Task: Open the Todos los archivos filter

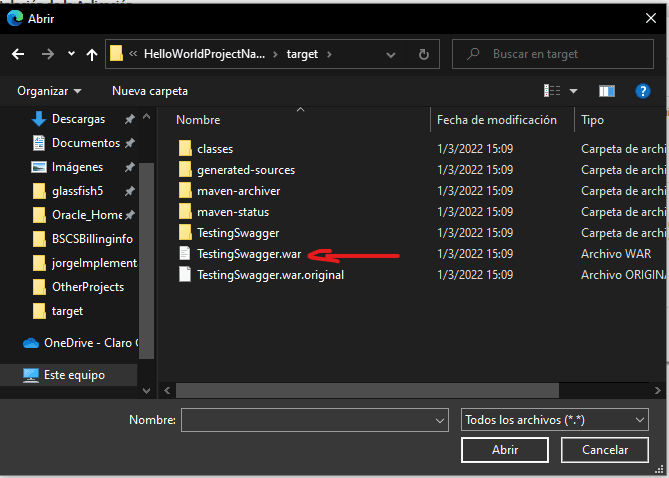Action: [x=555, y=420]
